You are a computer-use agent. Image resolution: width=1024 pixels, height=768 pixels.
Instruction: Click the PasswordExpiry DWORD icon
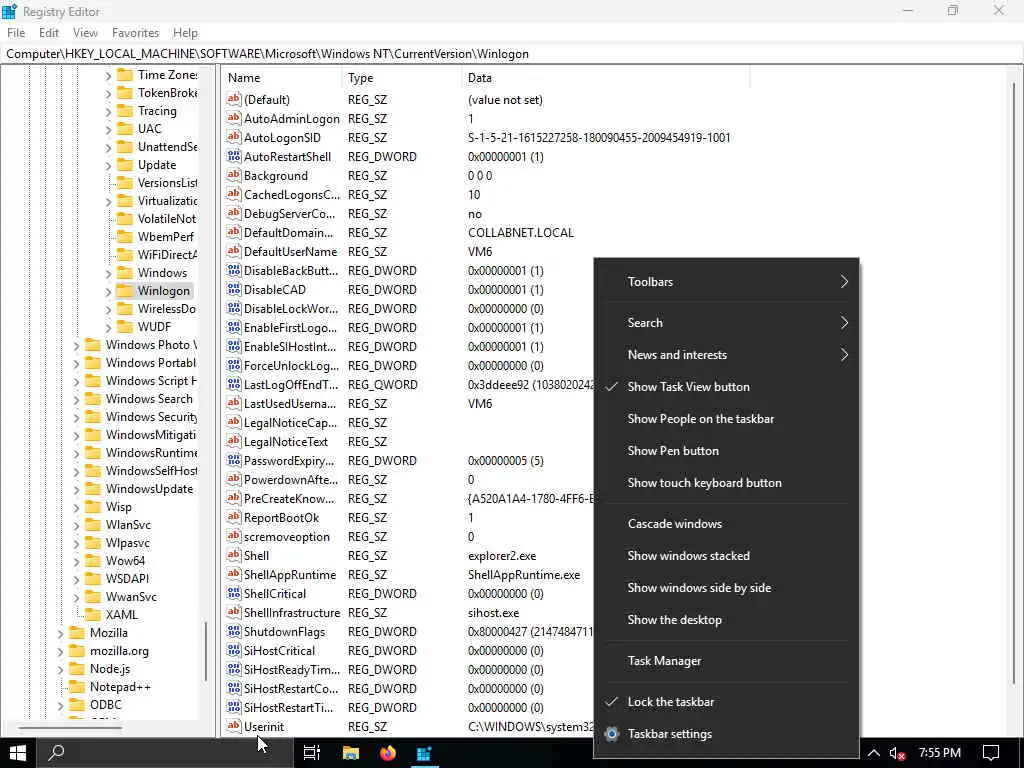(234, 460)
